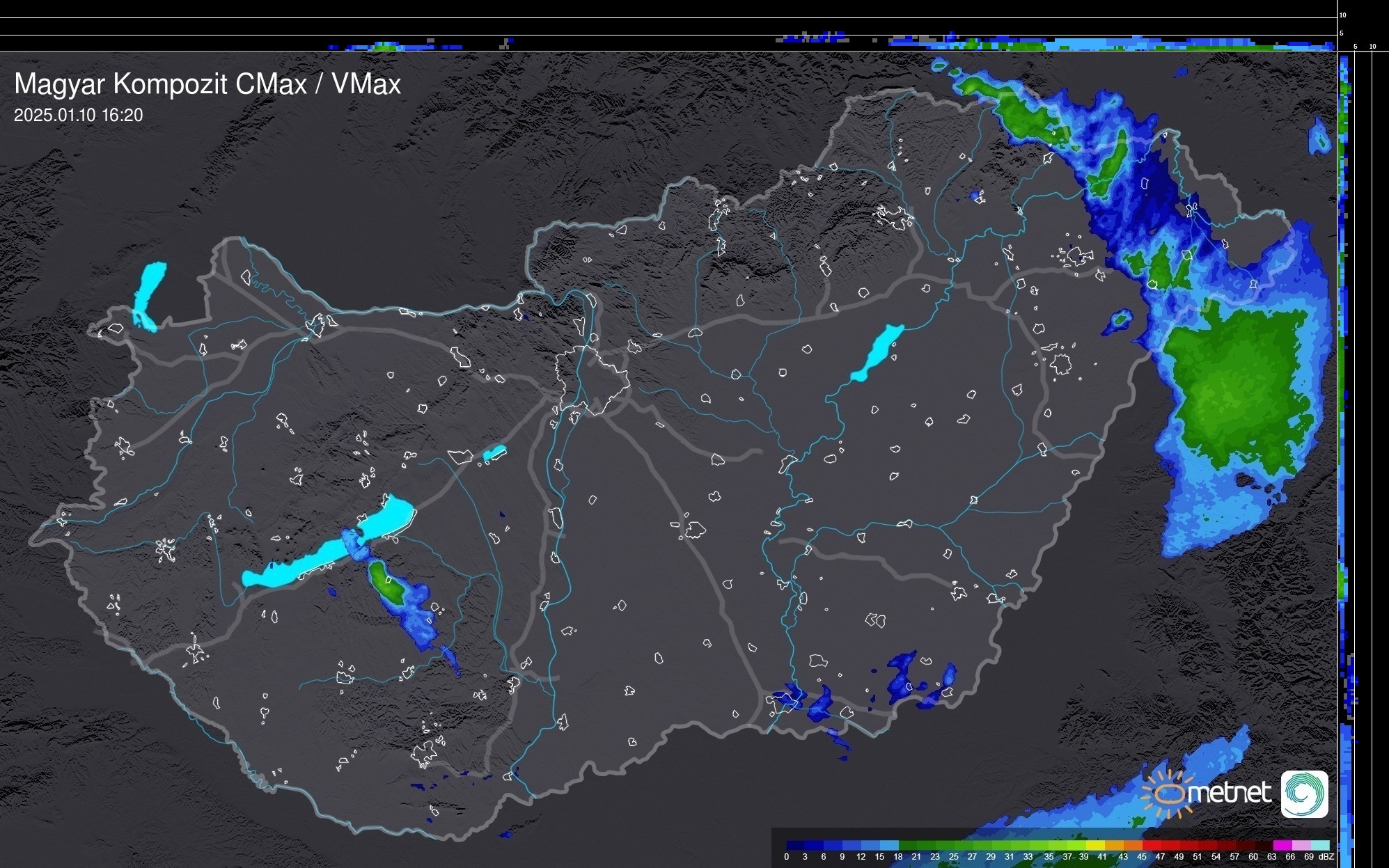This screenshot has width=1389, height=868.
Task: Click the Magyar Kompozit CMax / VMax title
Action: pyautogui.click(x=207, y=84)
